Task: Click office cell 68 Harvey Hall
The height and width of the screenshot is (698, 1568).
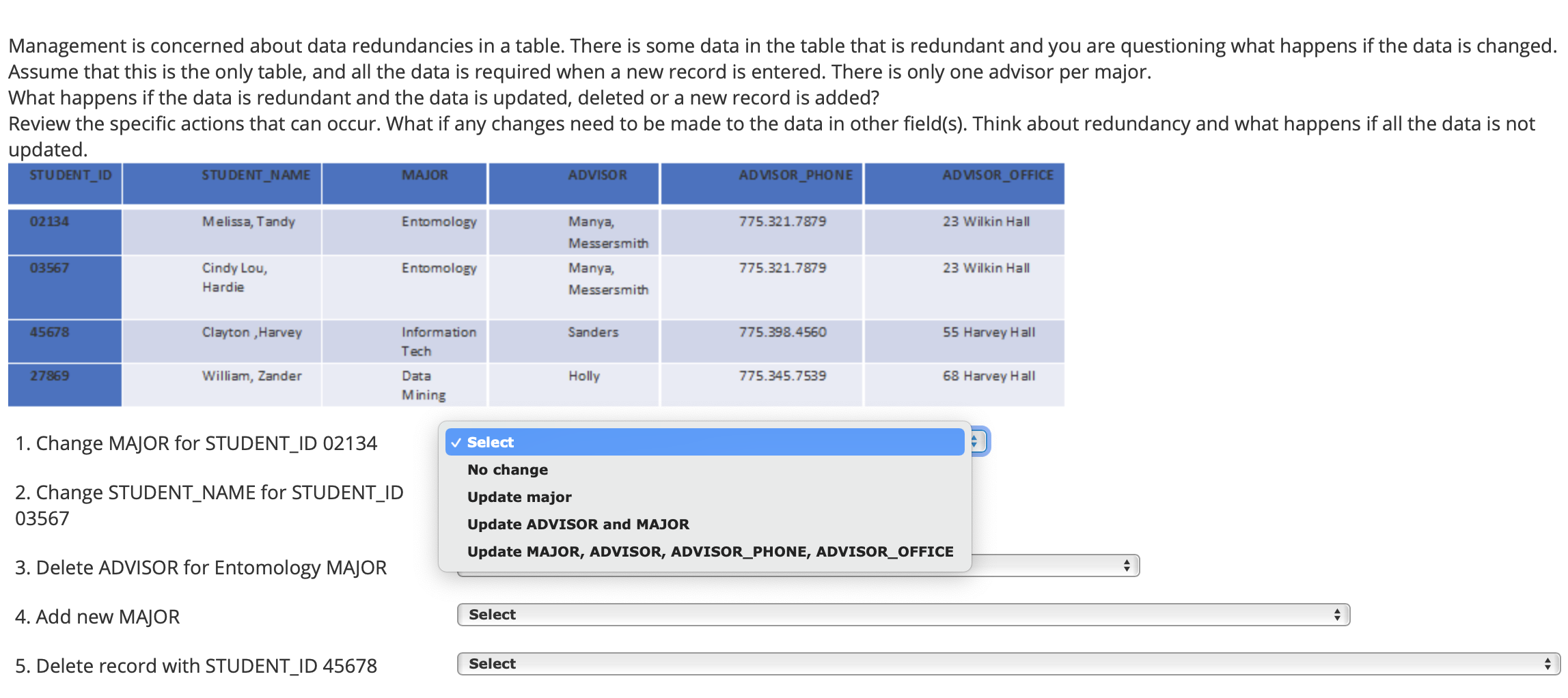Action: point(965,385)
